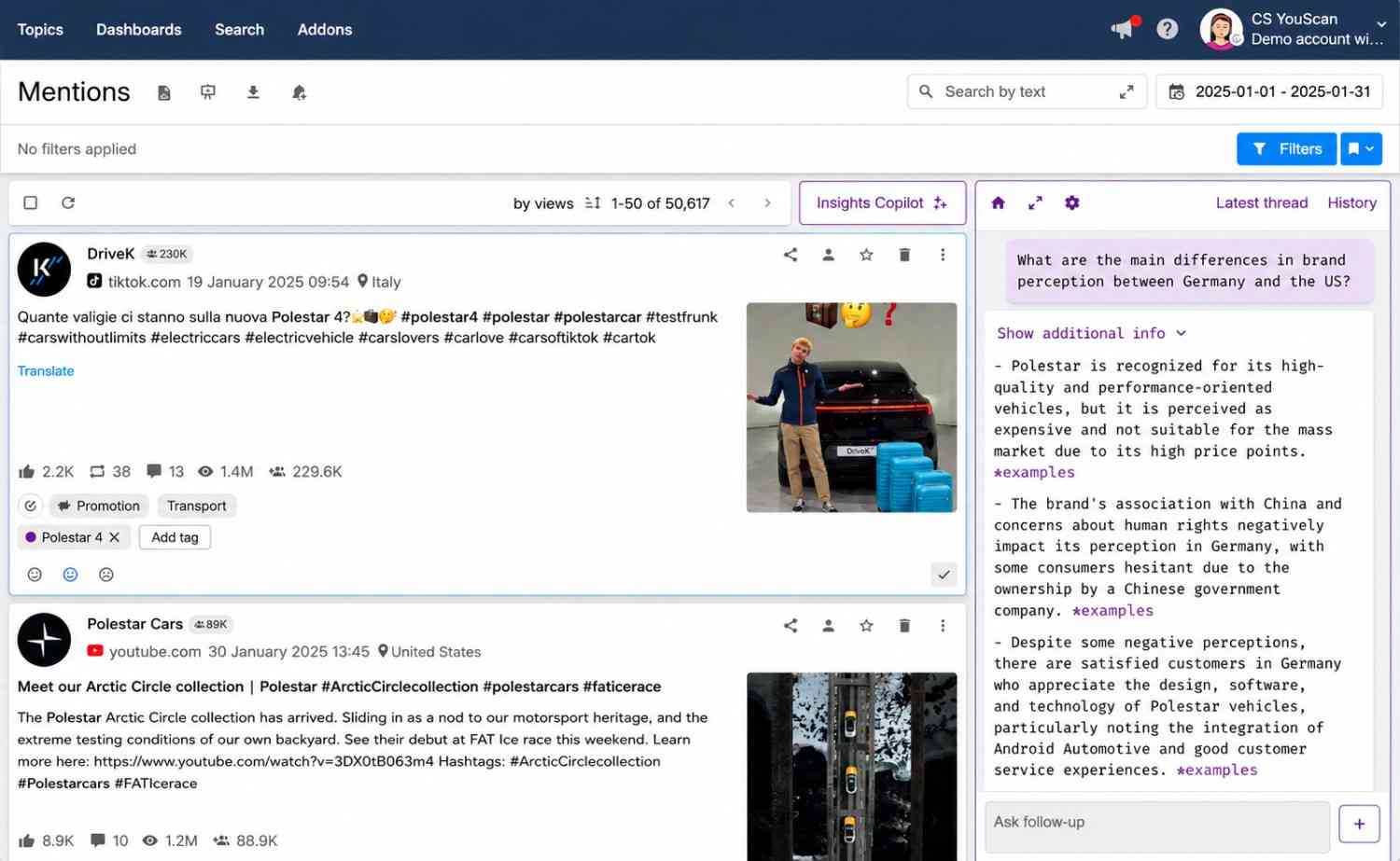Share the Polestar Cars mention

point(791,625)
